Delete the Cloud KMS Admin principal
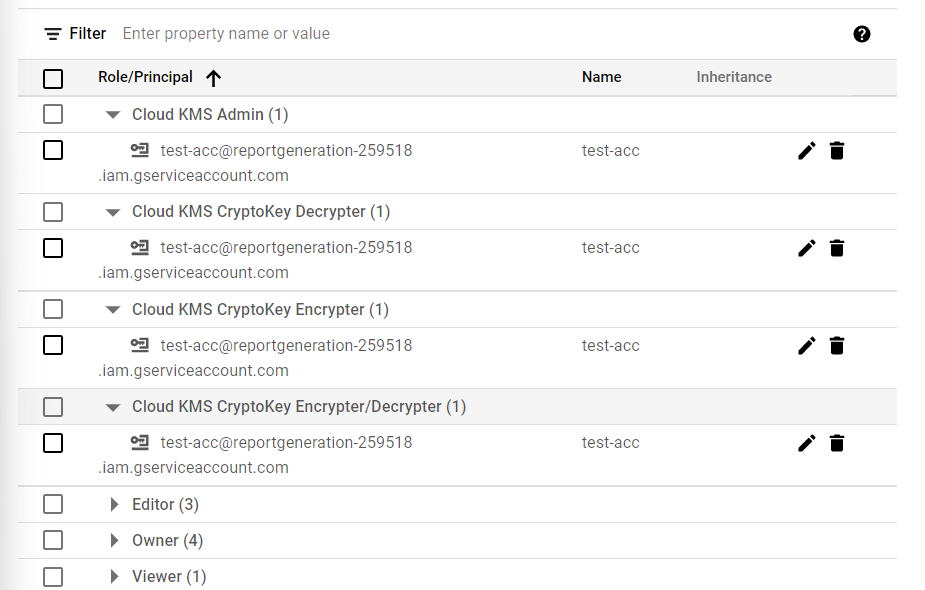This screenshot has height=590, width=925. point(837,151)
